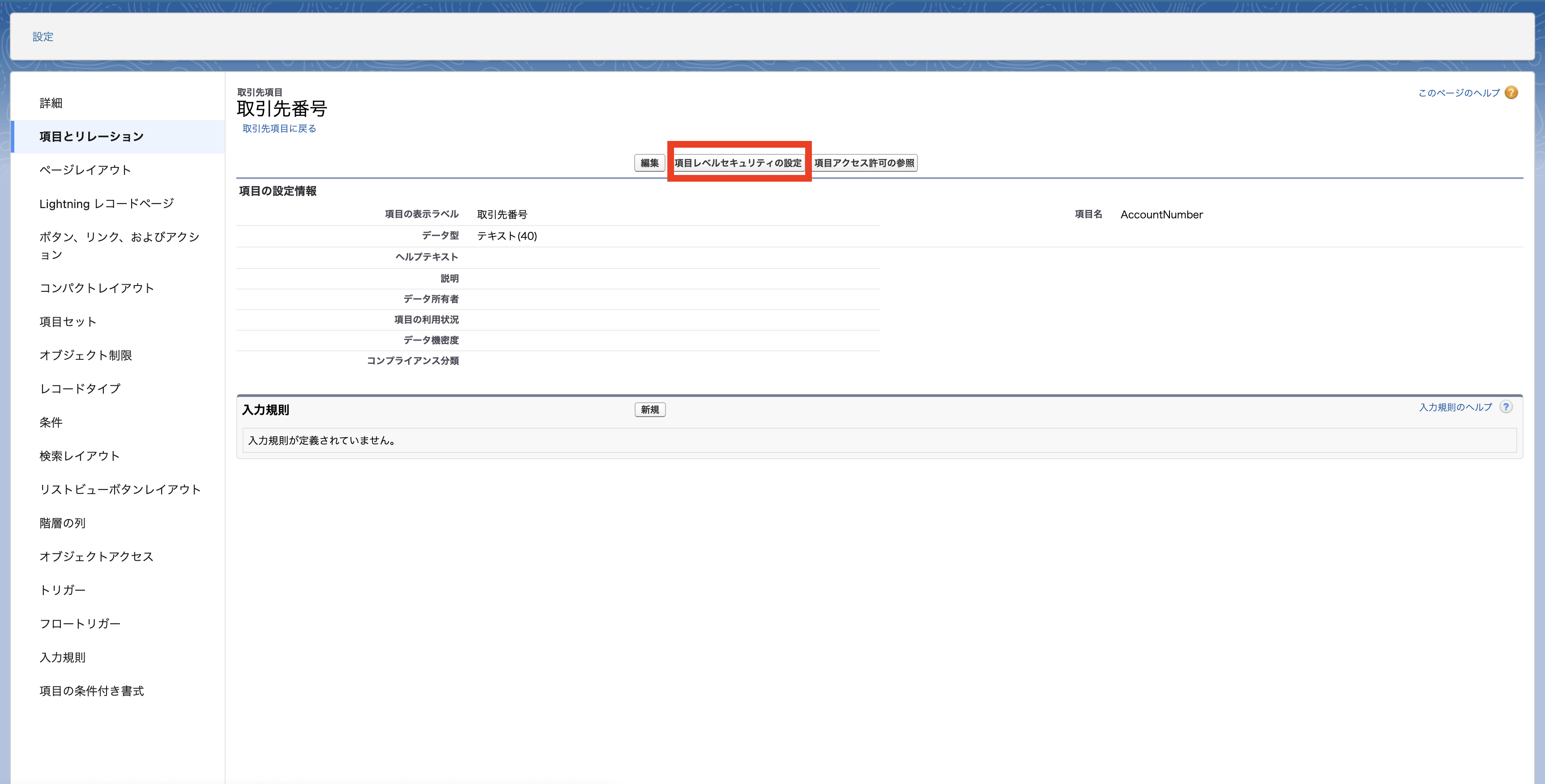Screen dimensions: 1545x784
Task: Click the orange page help question icon
Action: [x=1511, y=92]
